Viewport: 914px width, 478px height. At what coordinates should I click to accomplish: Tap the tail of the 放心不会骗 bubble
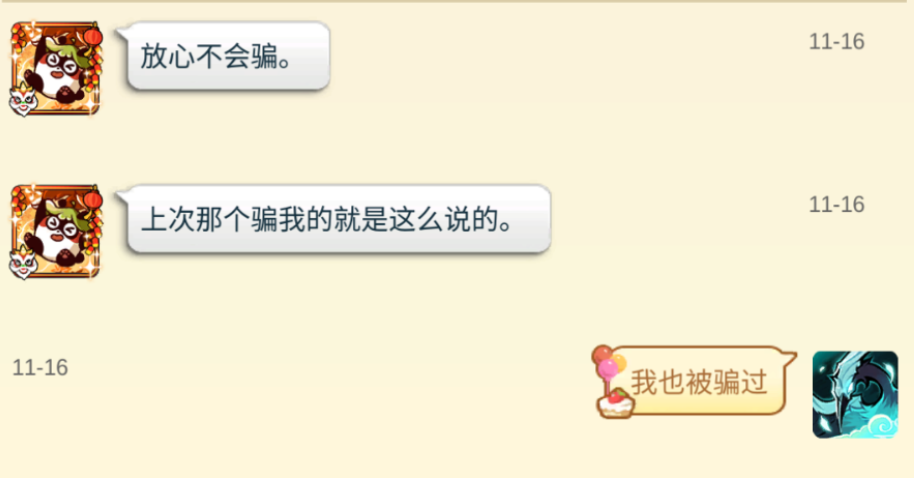click(122, 34)
